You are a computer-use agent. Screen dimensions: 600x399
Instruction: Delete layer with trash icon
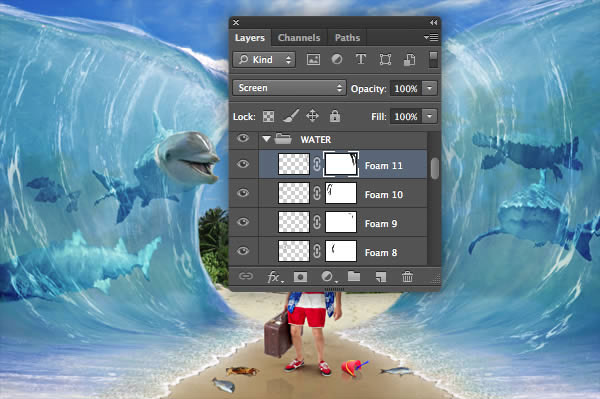[408, 276]
